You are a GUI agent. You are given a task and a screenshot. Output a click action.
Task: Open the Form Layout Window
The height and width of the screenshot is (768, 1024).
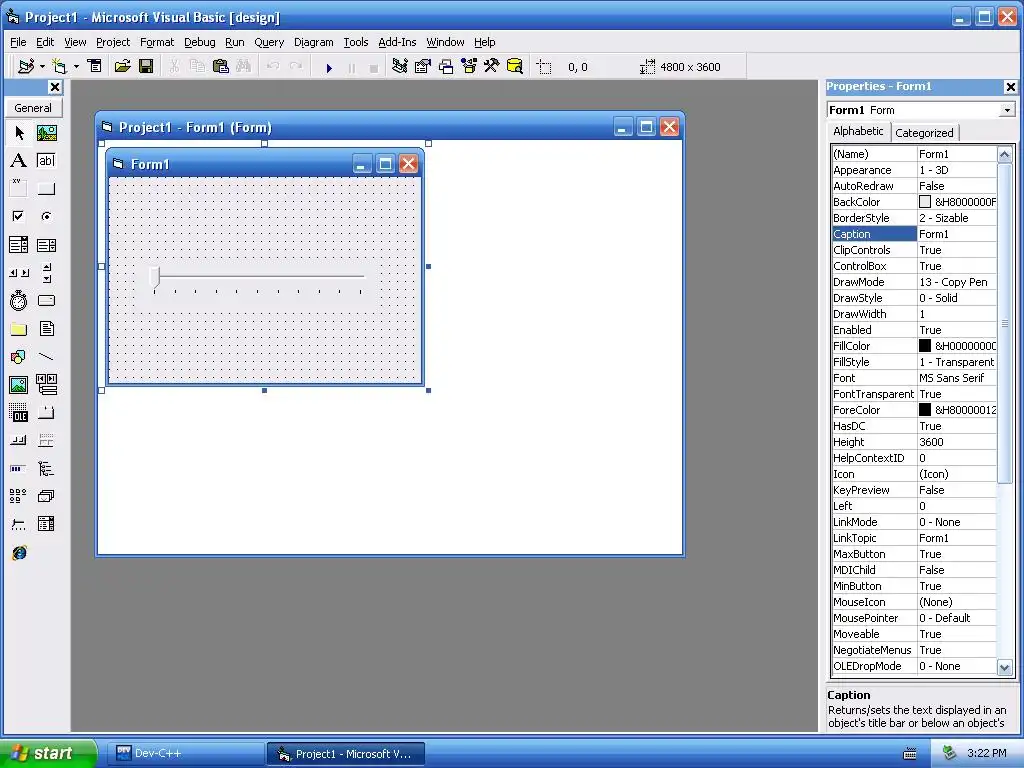pyautogui.click(x=446, y=66)
